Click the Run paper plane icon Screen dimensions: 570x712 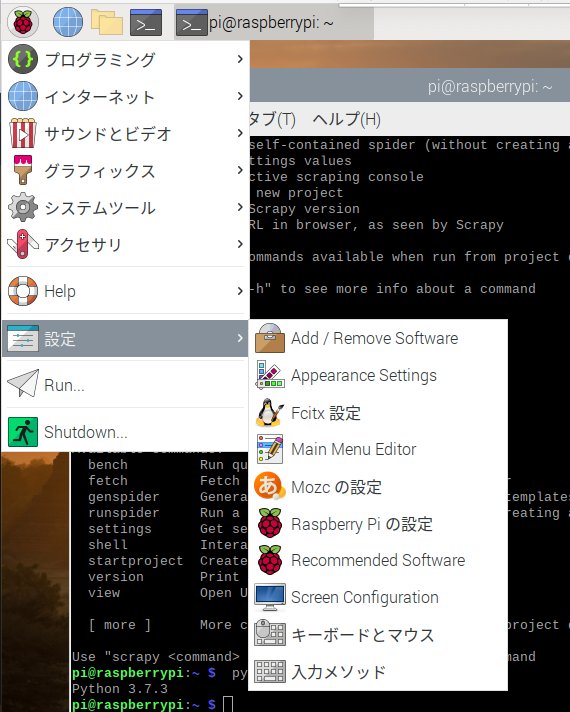23,383
